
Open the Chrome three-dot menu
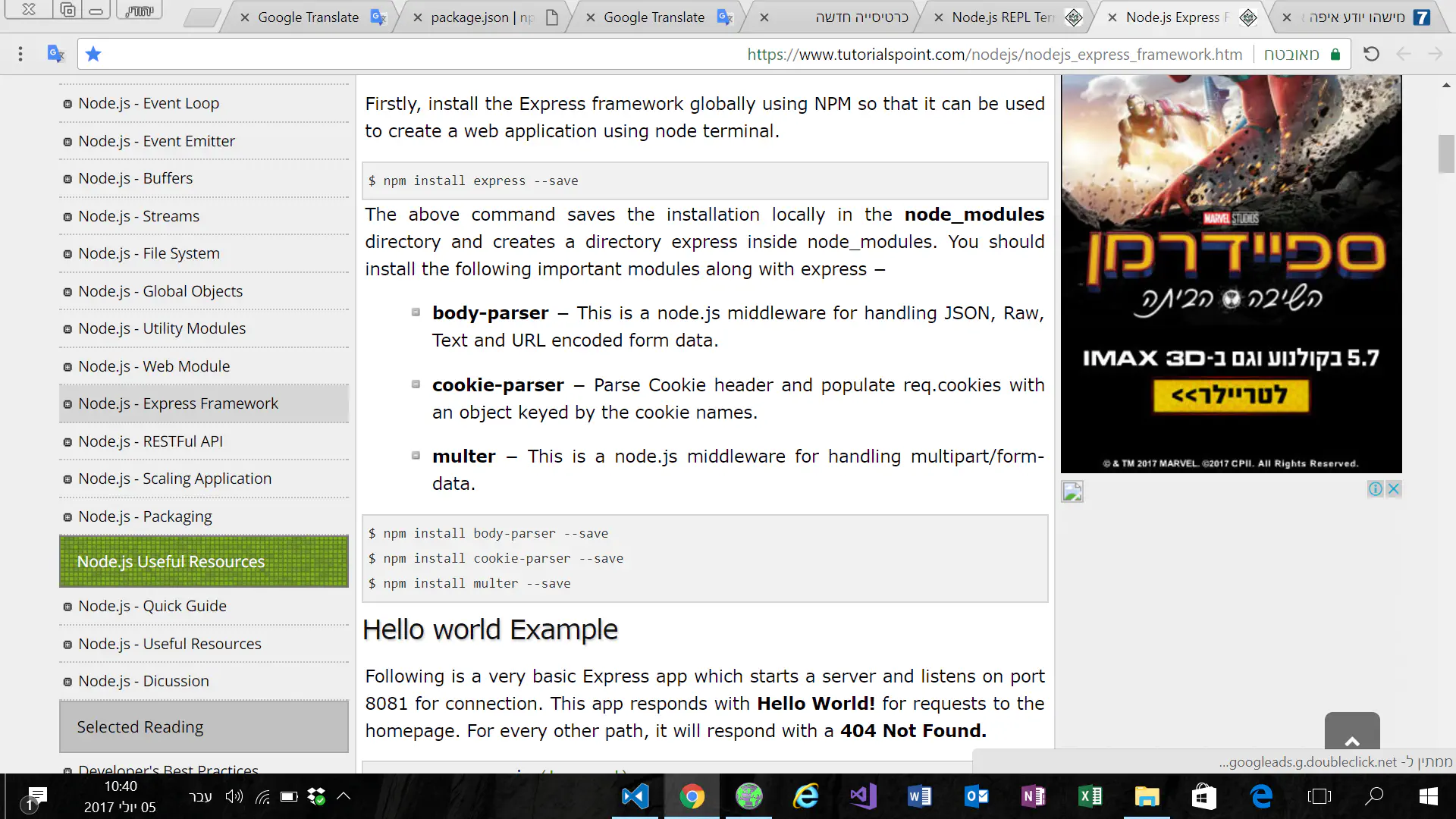click(x=20, y=54)
